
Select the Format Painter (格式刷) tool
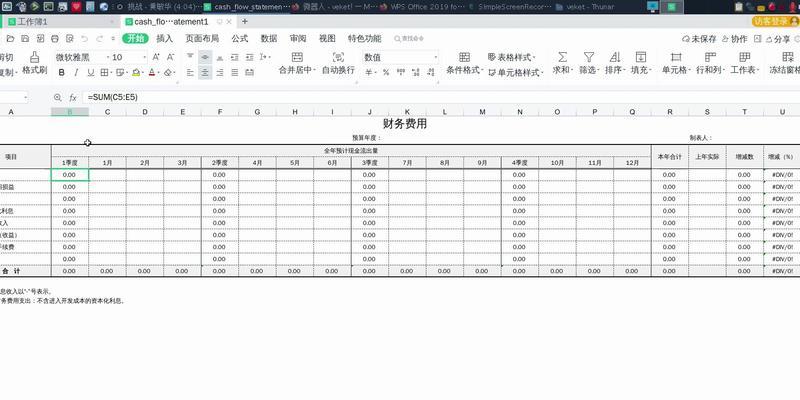35,63
